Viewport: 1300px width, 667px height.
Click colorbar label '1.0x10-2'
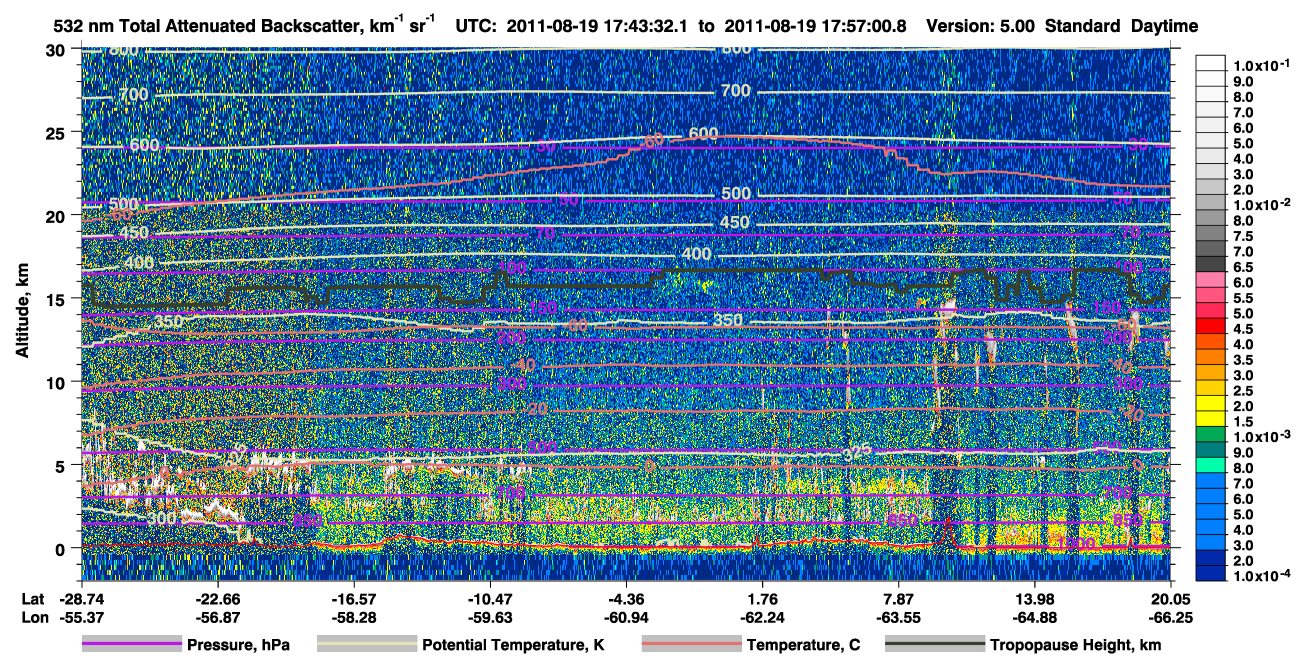click(x=1260, y=204)
